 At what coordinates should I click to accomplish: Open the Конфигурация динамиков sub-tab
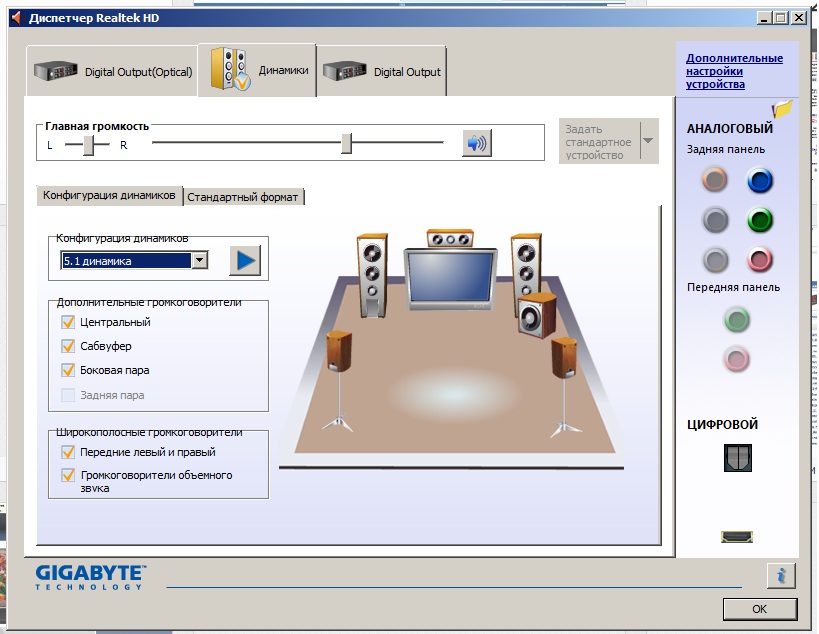[109, 195]
